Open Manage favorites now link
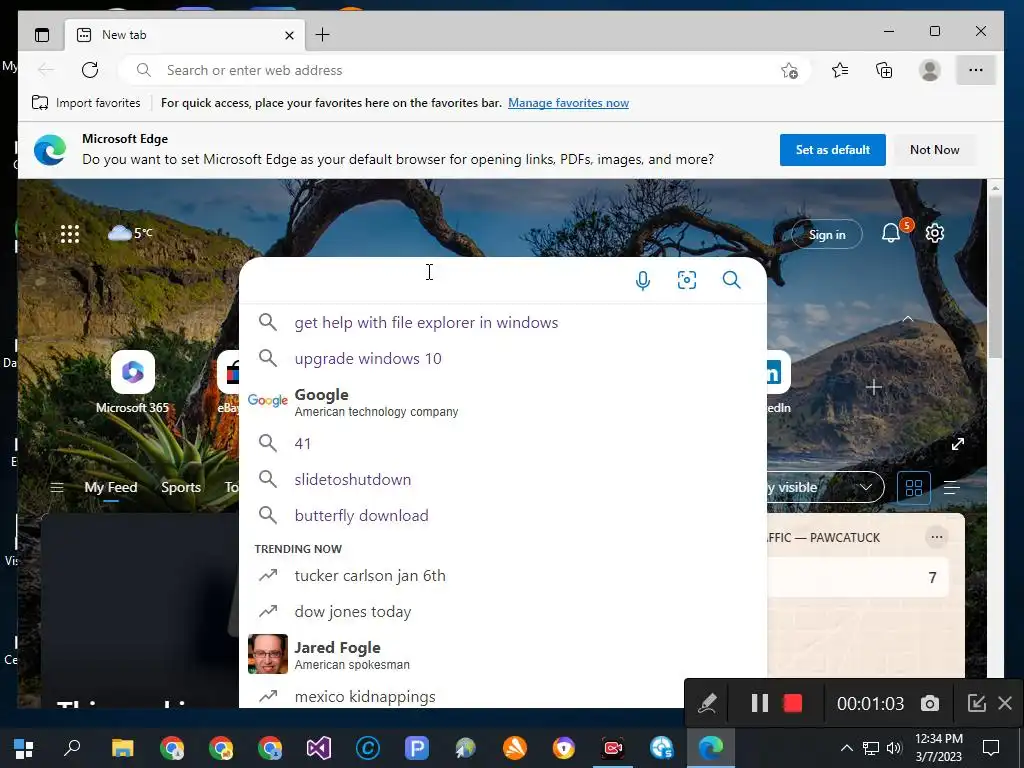This screenshot has height=768, width=1024. coord(568,103)
